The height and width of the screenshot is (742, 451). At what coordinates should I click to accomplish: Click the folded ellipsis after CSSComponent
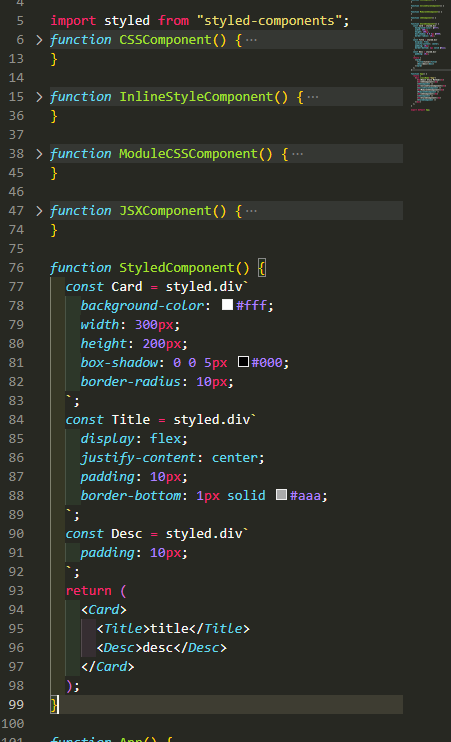pyautogui.click(x=251, y=40)
